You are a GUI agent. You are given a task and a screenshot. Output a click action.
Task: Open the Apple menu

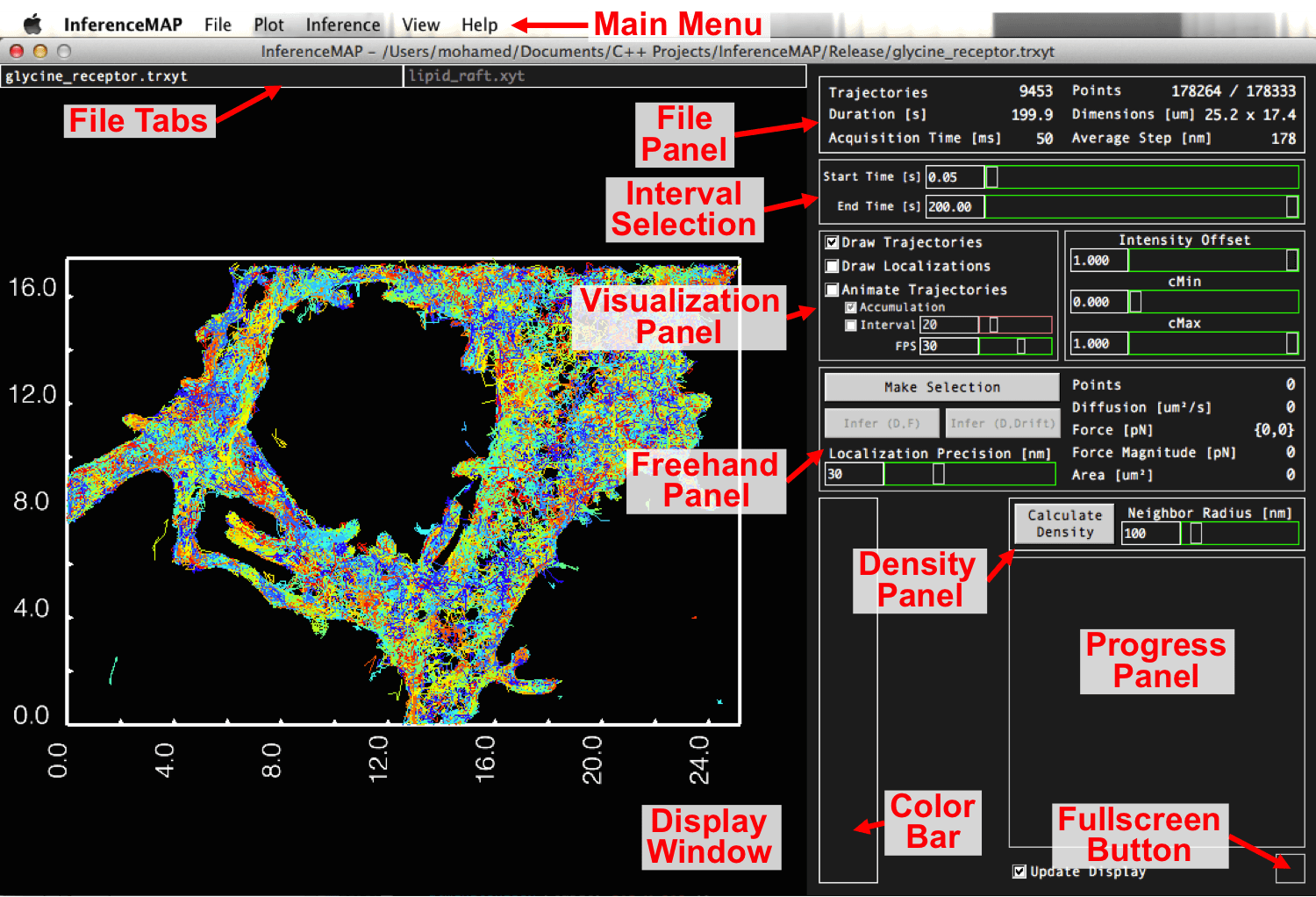click(x=32, y=25)
